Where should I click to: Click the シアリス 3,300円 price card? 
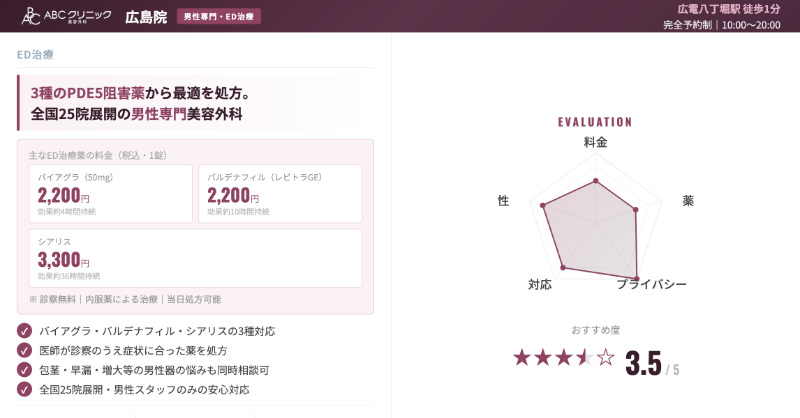(195, 258)
